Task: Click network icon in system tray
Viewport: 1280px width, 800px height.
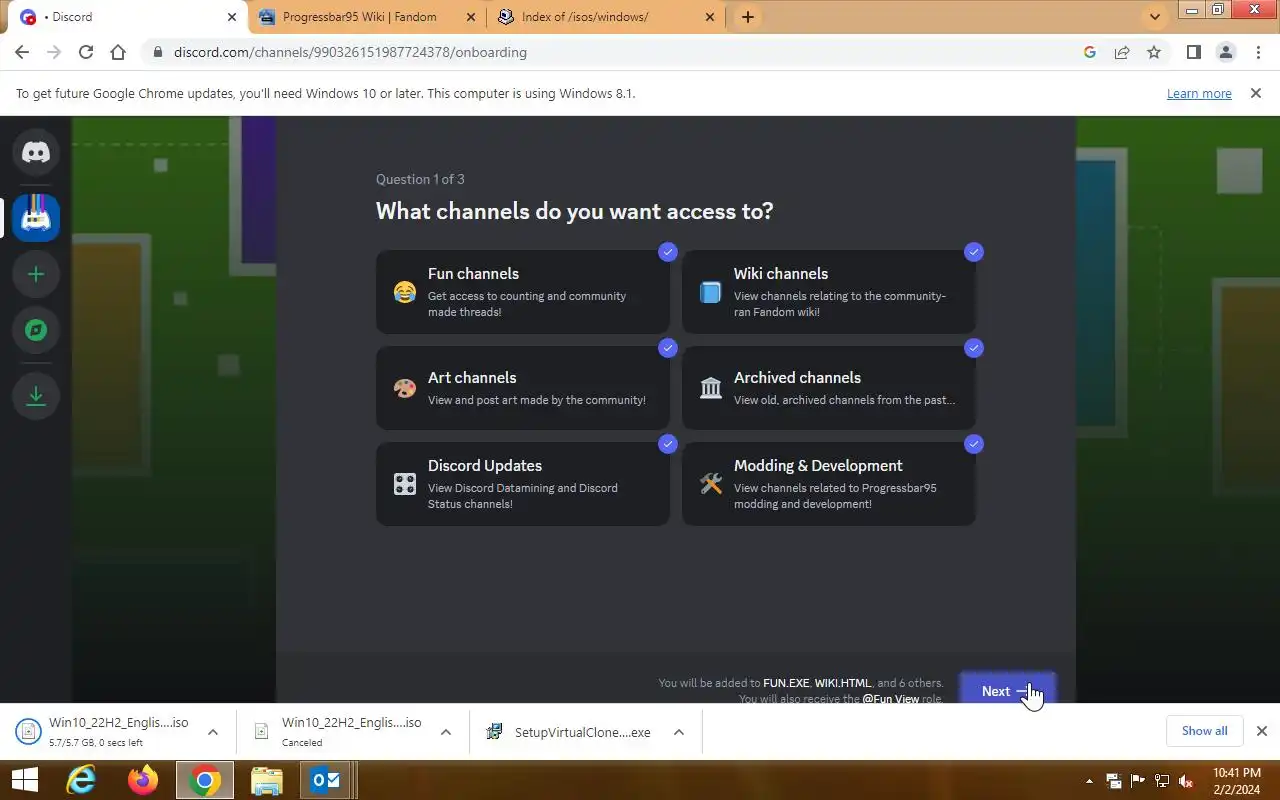Action: click(x=1162, y=781)
